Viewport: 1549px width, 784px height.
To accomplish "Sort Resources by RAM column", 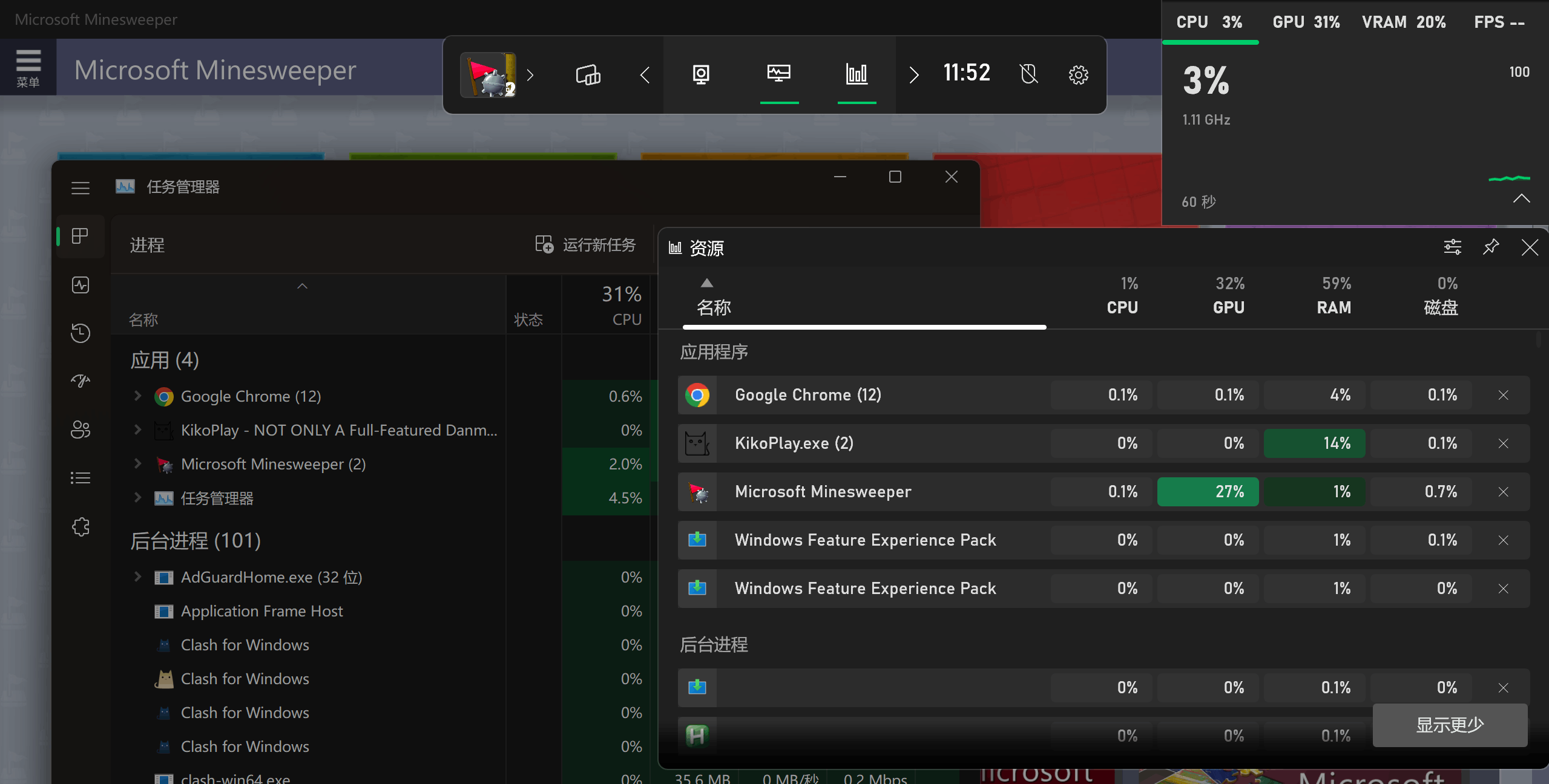I will coord(1334,296).
